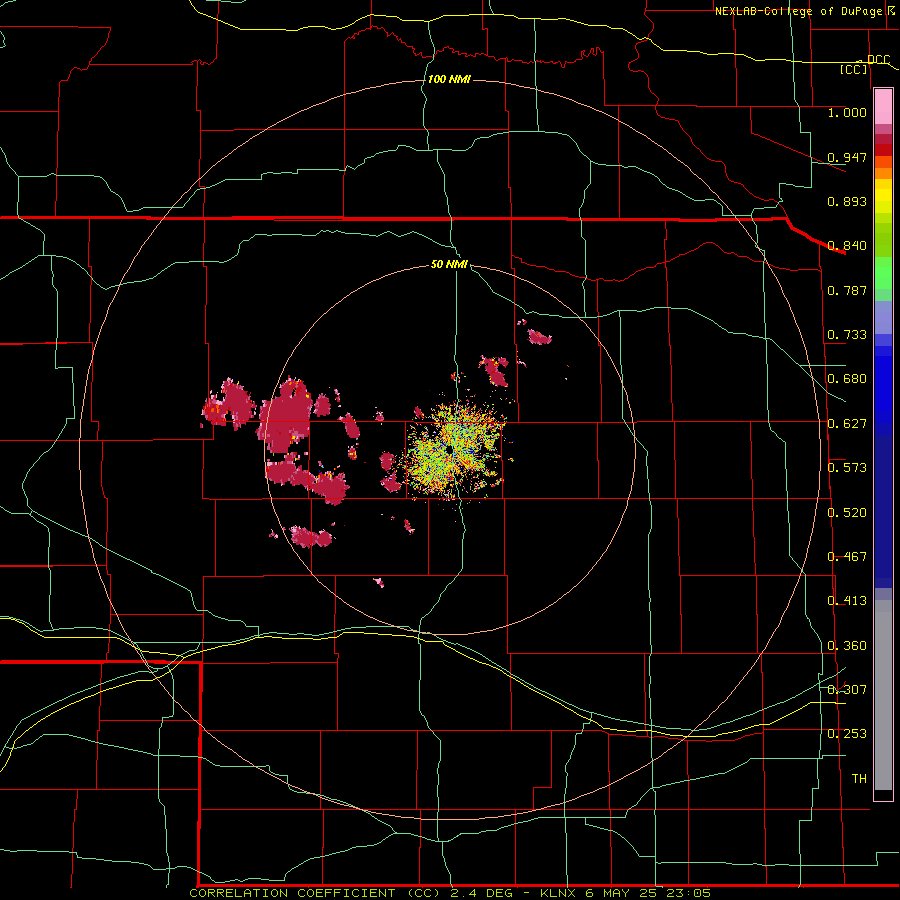Screen dimensions: 900x900
Task: Click the 6 MAY 25 23:05 timestamp
Action: 648,893
